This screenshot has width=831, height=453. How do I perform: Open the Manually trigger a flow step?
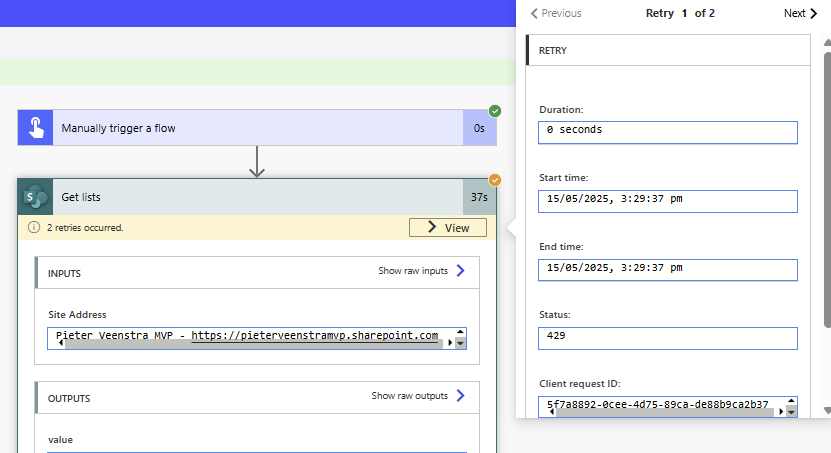point(258,128)
